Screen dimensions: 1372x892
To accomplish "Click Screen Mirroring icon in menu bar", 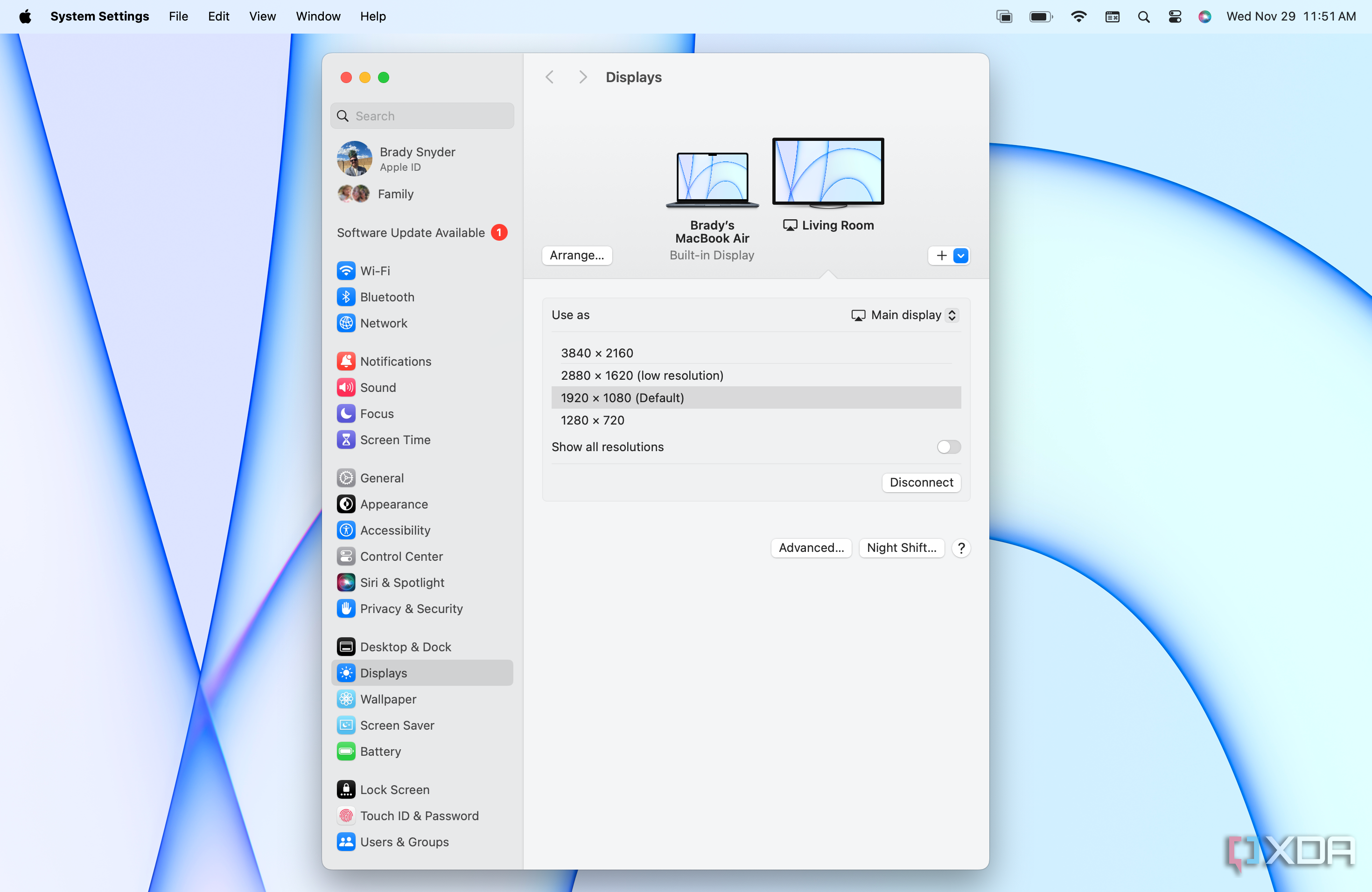I will point(1004,17).
